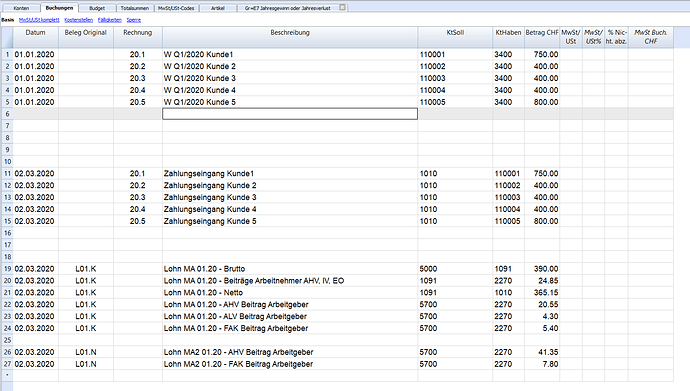Select the Betrag CHF column header
The image size is (690, 391).
[542, 37]
